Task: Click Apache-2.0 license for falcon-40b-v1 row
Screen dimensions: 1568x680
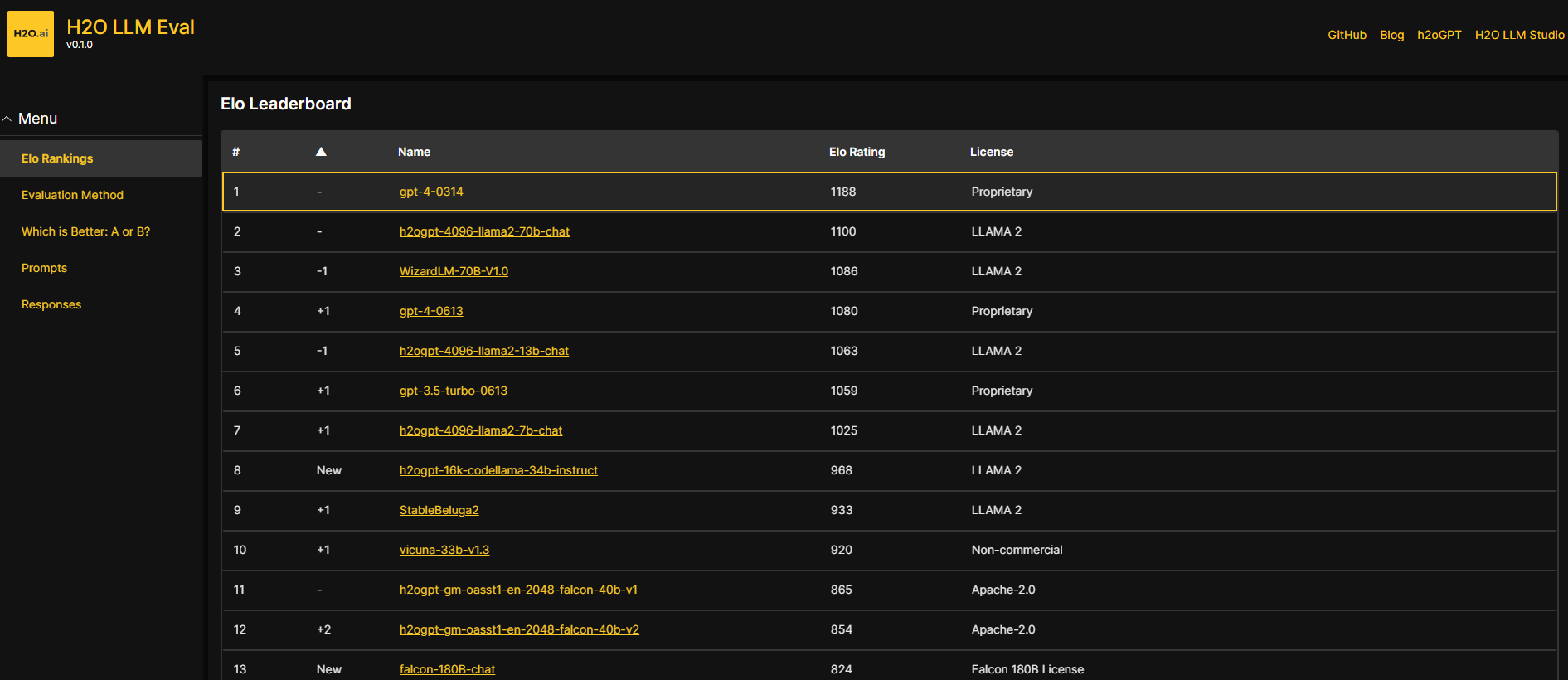Action: tap(1003, 590)
